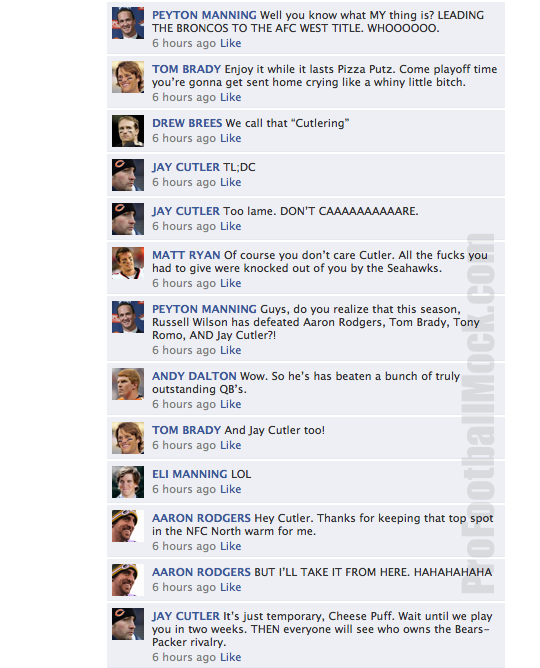Click Matt Ryan's profile thumbnail
The height and width of the screenshot is (668, 540).
pyautogui.click(x=128, y=263)
